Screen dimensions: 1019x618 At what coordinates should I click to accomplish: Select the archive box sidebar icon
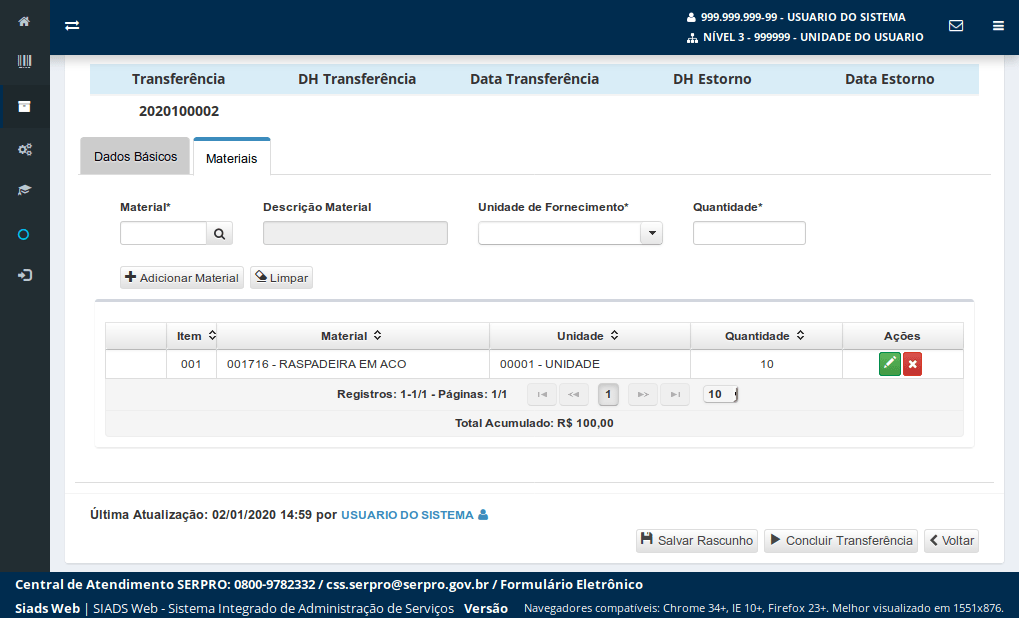tap(24, 107)
